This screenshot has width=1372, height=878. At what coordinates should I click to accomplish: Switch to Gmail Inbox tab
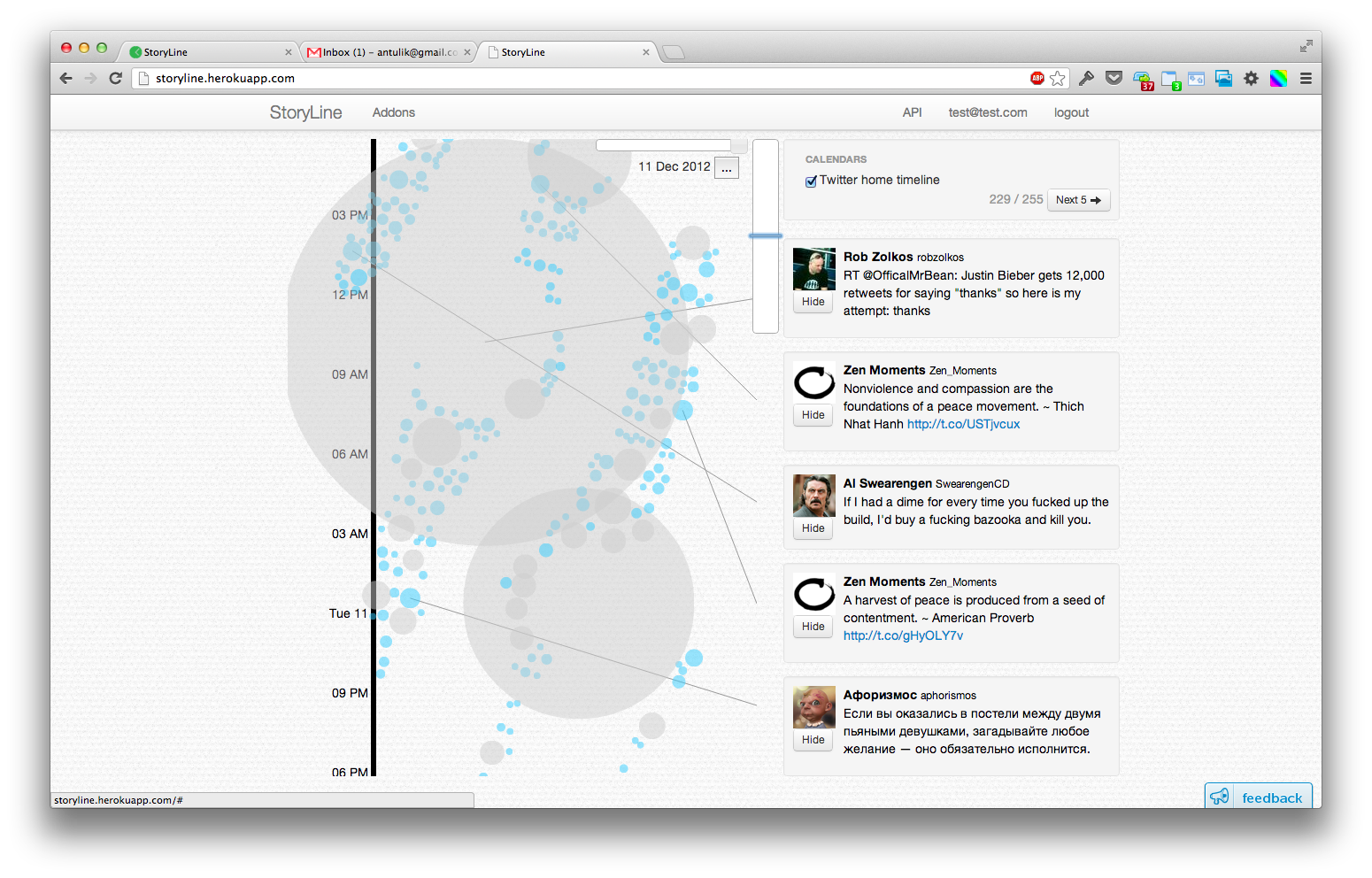pyautogui.click(x=389, y=52)
